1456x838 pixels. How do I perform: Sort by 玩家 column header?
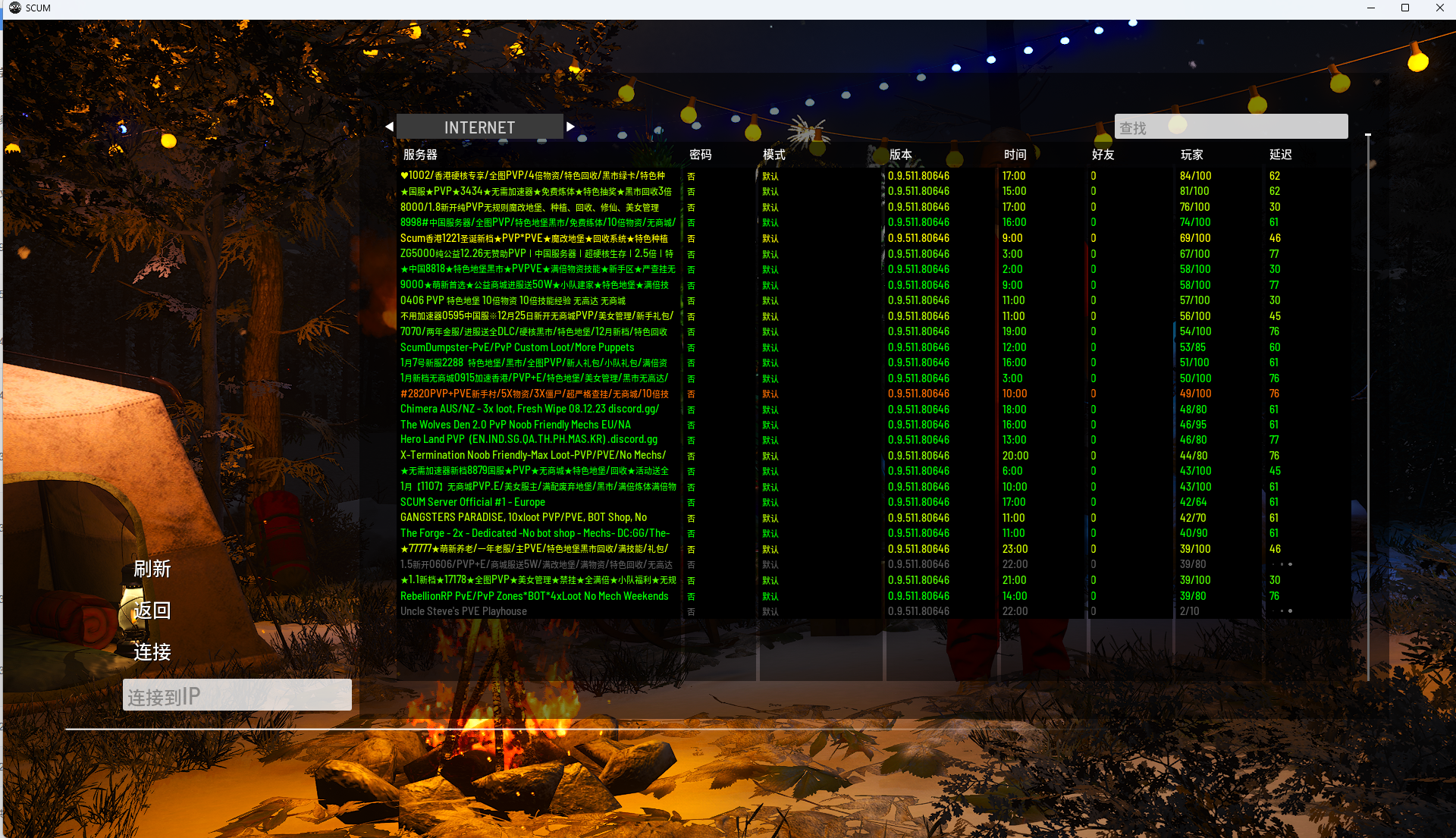click(x=1192, y=155)
